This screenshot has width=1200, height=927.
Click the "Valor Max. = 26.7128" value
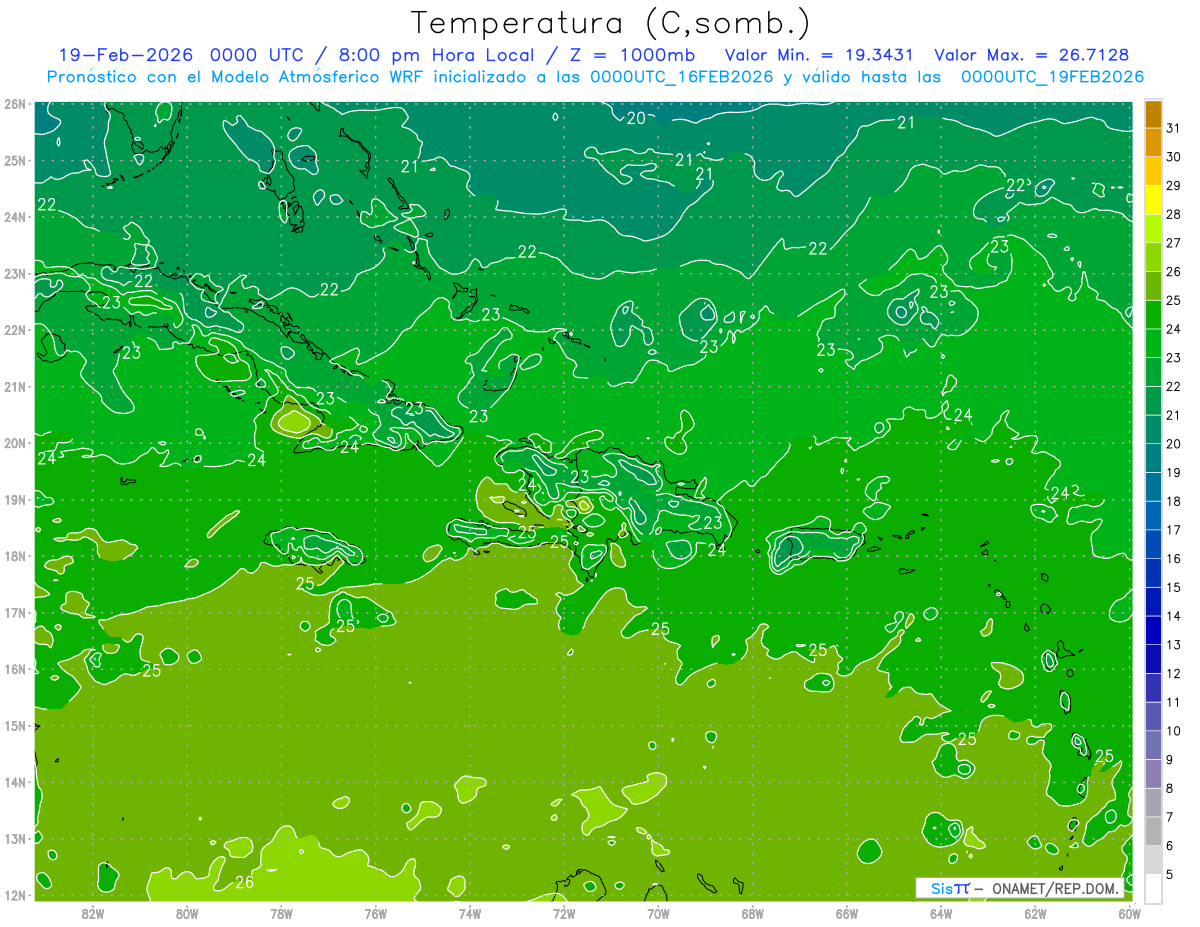coord(1031,55)
